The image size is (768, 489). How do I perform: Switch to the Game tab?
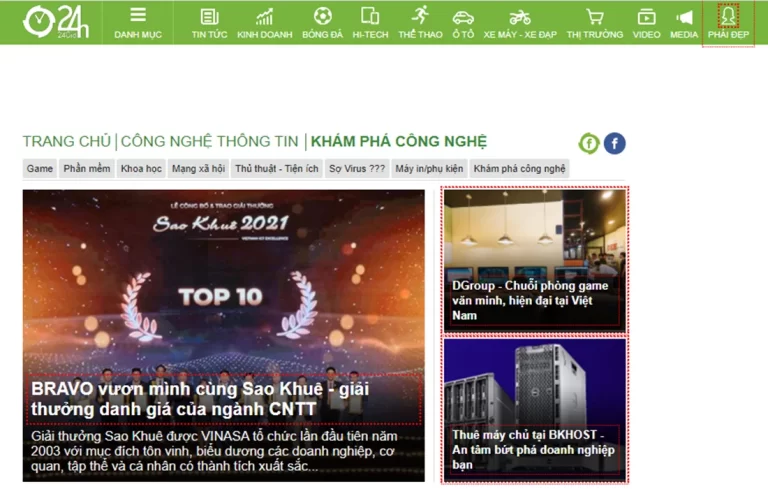40,169
